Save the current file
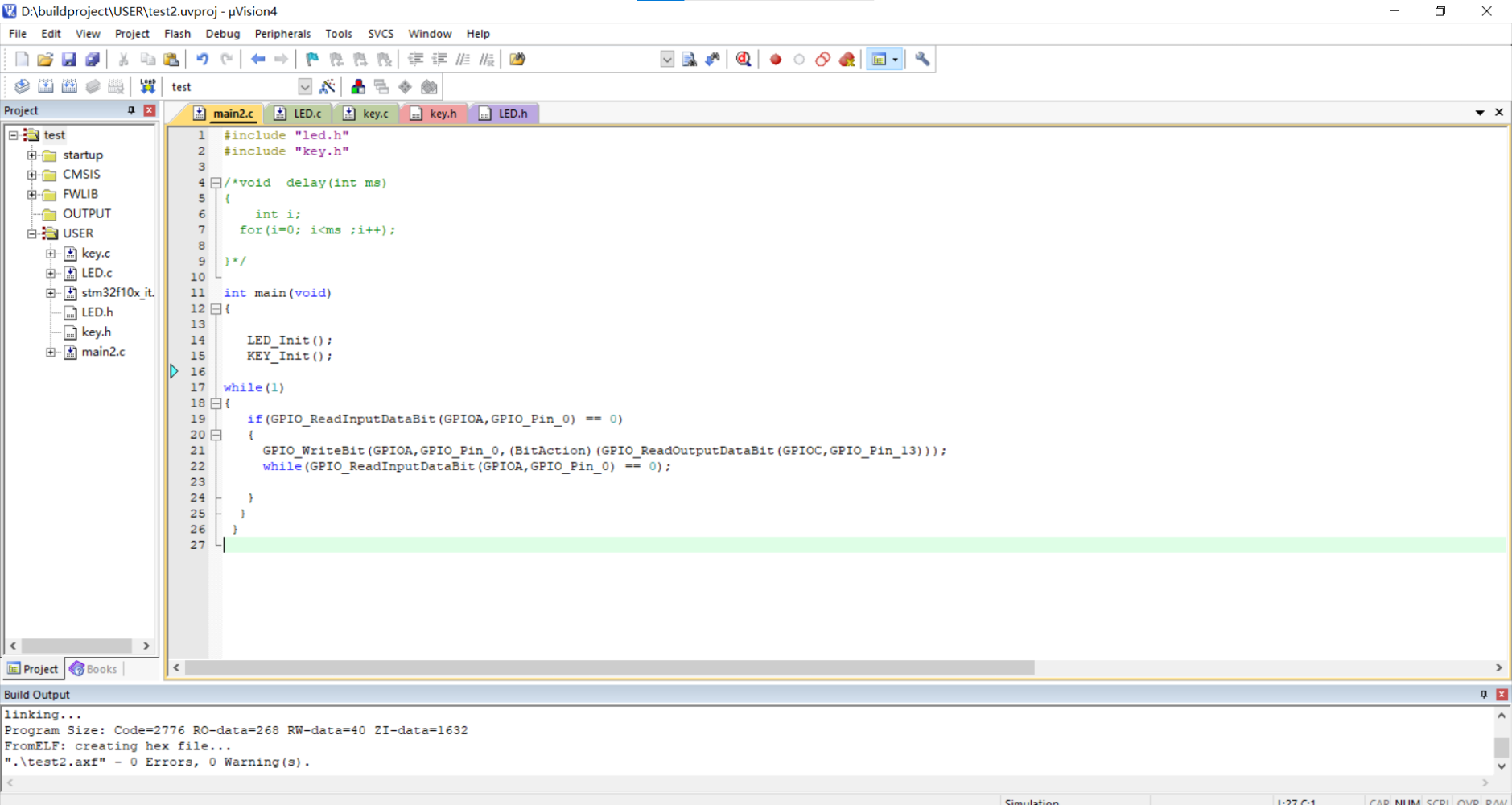 tap(68, 59)
